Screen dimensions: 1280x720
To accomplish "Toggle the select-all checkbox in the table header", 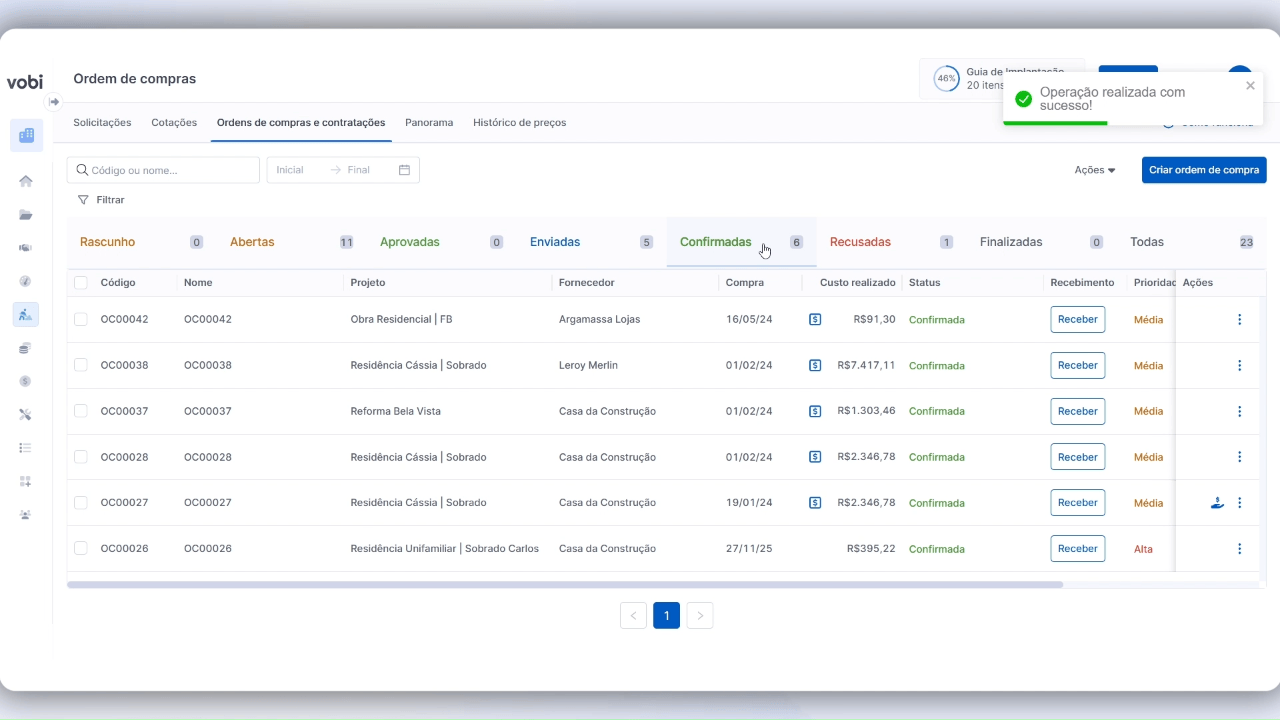I will tap(81, 283).
